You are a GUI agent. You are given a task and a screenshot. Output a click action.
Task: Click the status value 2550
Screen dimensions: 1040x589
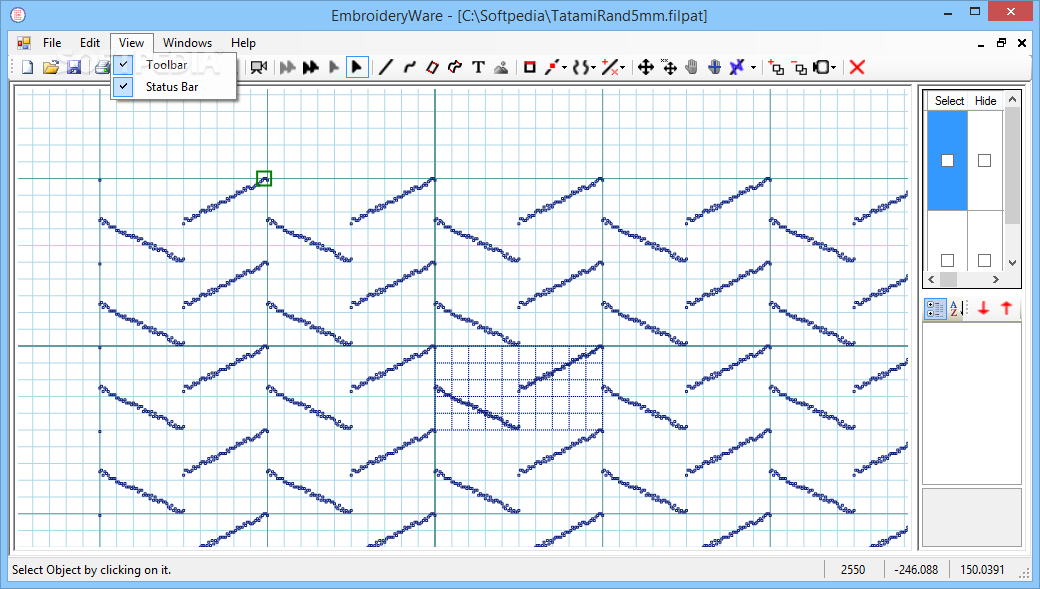pyautogui.click(x=853, y=570)
